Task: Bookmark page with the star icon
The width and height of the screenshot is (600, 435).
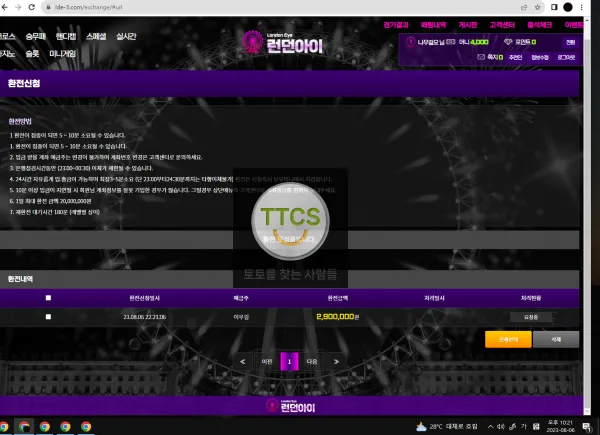Action: (537, 7)
